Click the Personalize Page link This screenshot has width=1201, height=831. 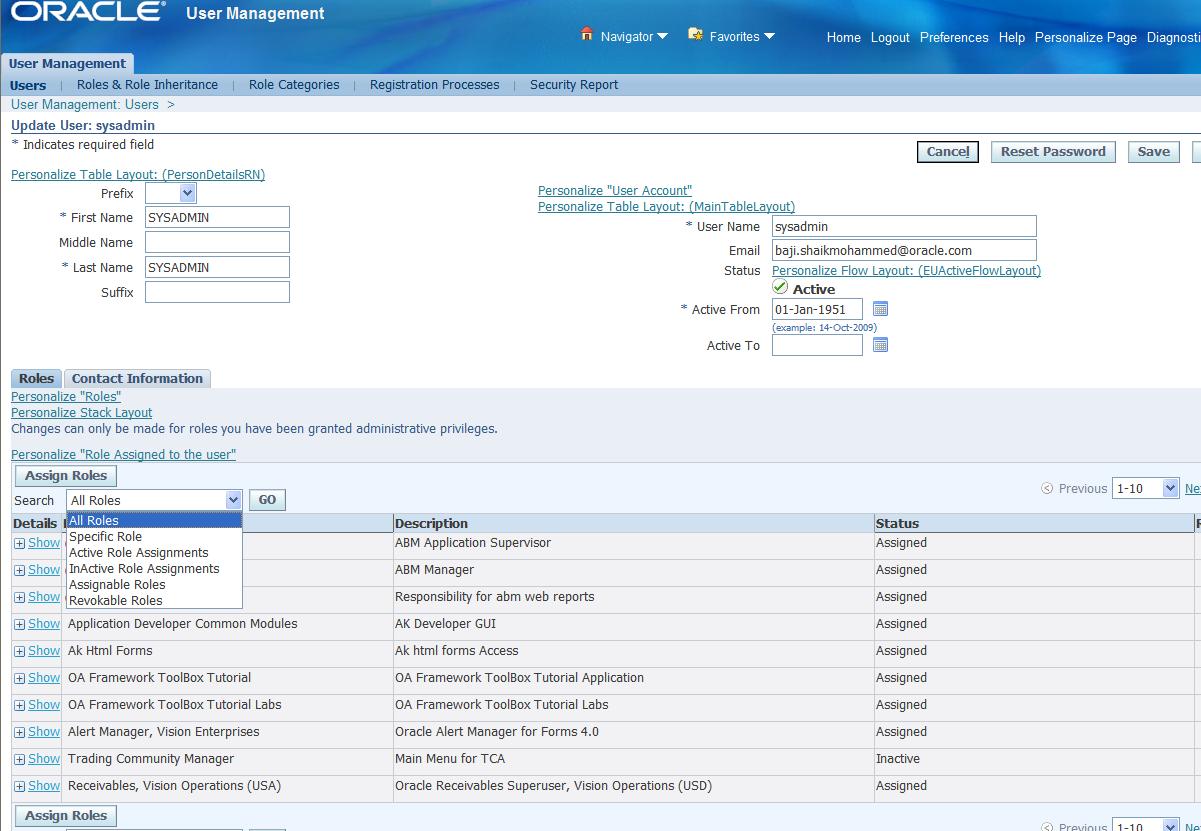1085,37
